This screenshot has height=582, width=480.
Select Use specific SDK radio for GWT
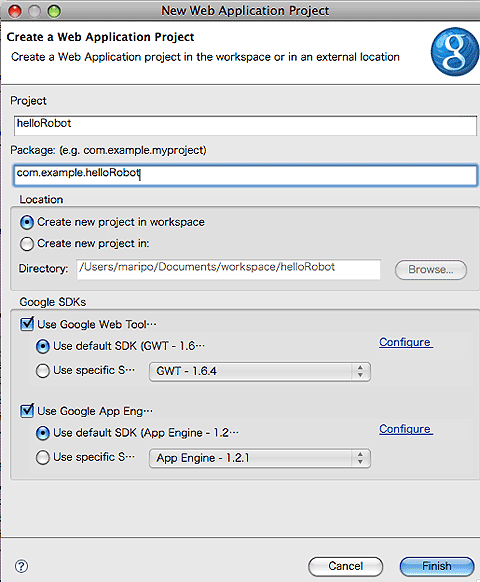(x=43, y=370)
